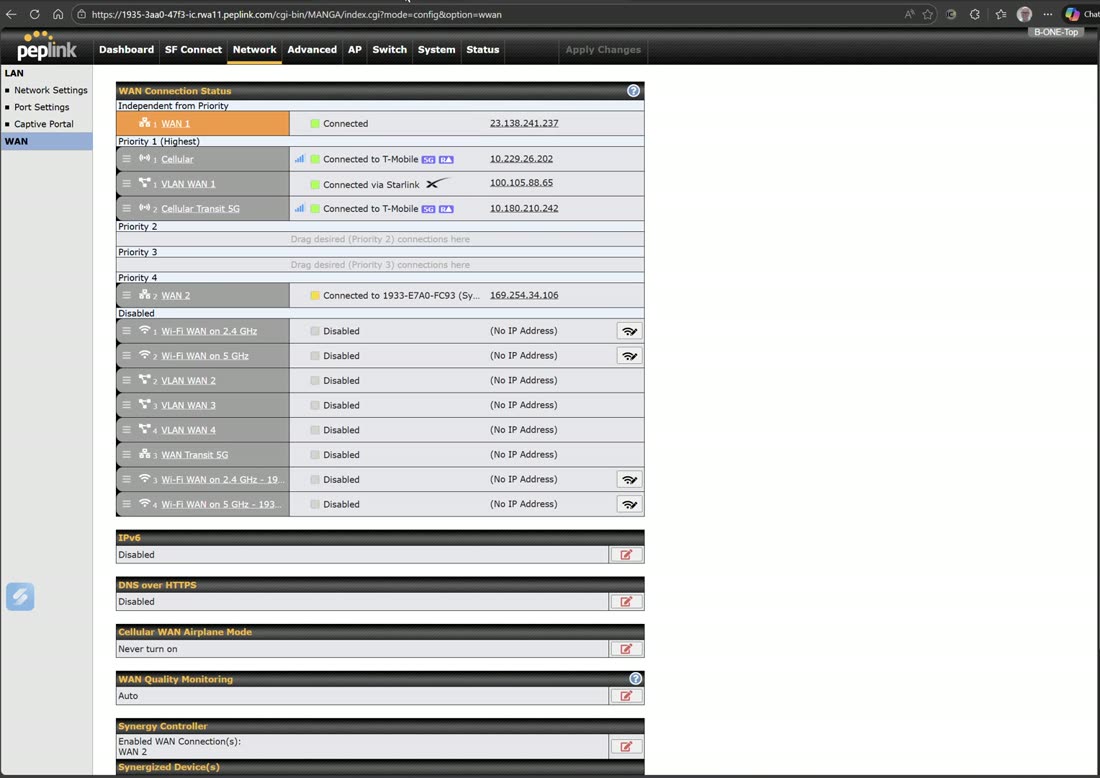Click drag handle icon of WAN 2 row
This screenshot has width=1100, height=778.
pos(126,295)
